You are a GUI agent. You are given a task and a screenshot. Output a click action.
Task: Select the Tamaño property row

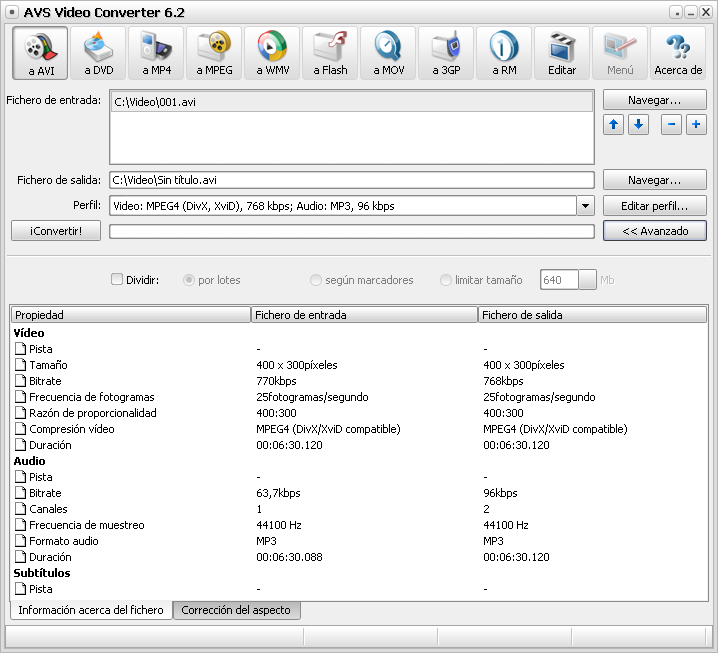pyautogui.click(x=359, y=365)
